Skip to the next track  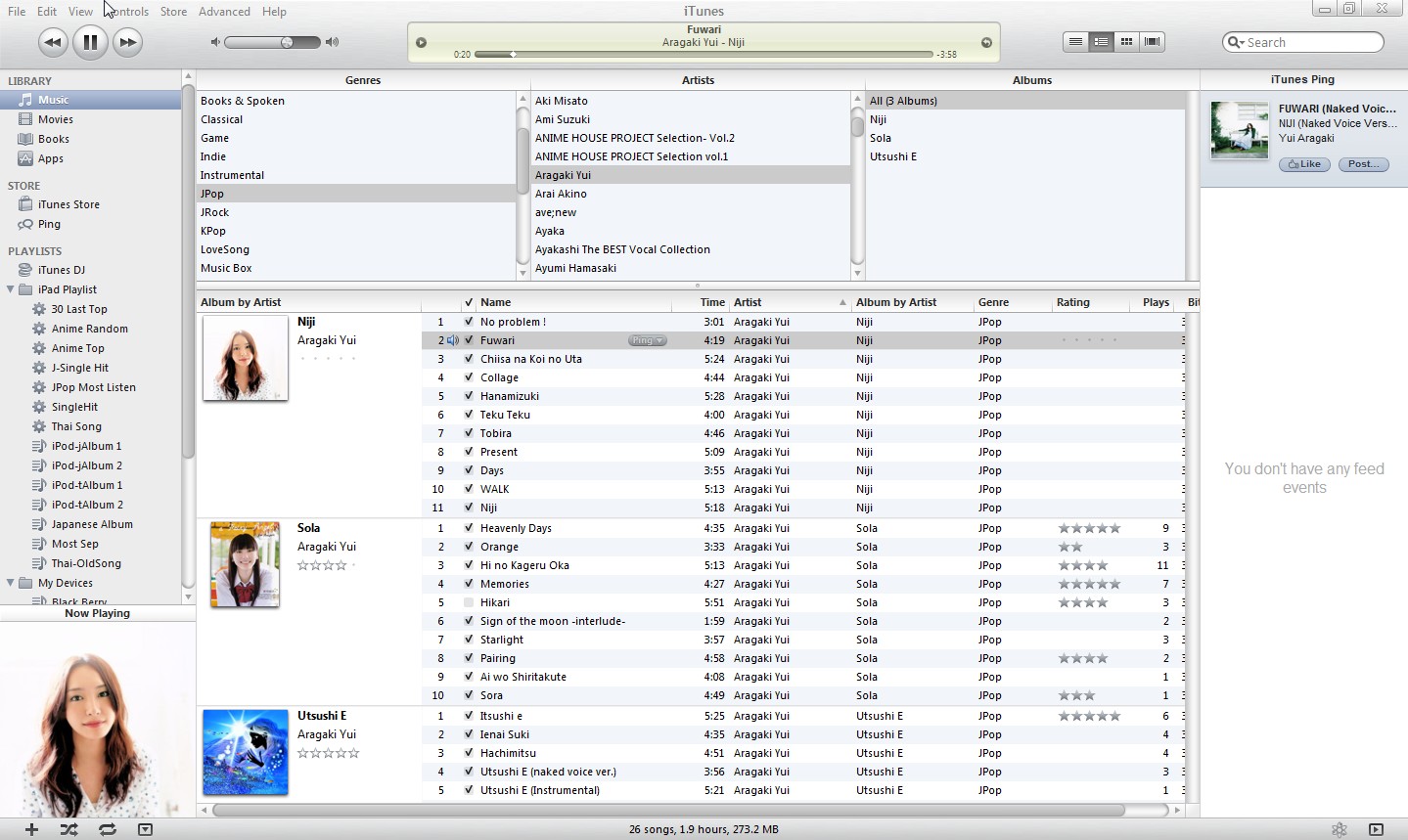click(x=127, y=42)
